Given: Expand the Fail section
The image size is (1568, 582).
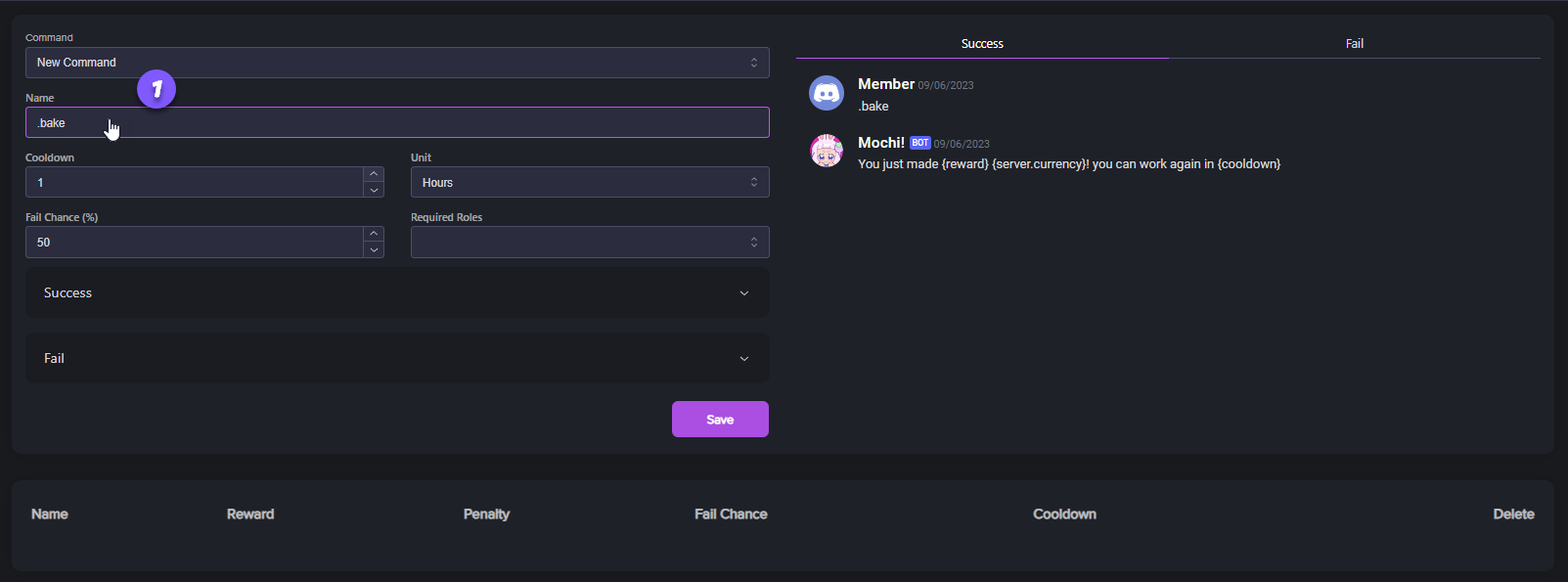Looking at the screenshot, I should [397, 359].
